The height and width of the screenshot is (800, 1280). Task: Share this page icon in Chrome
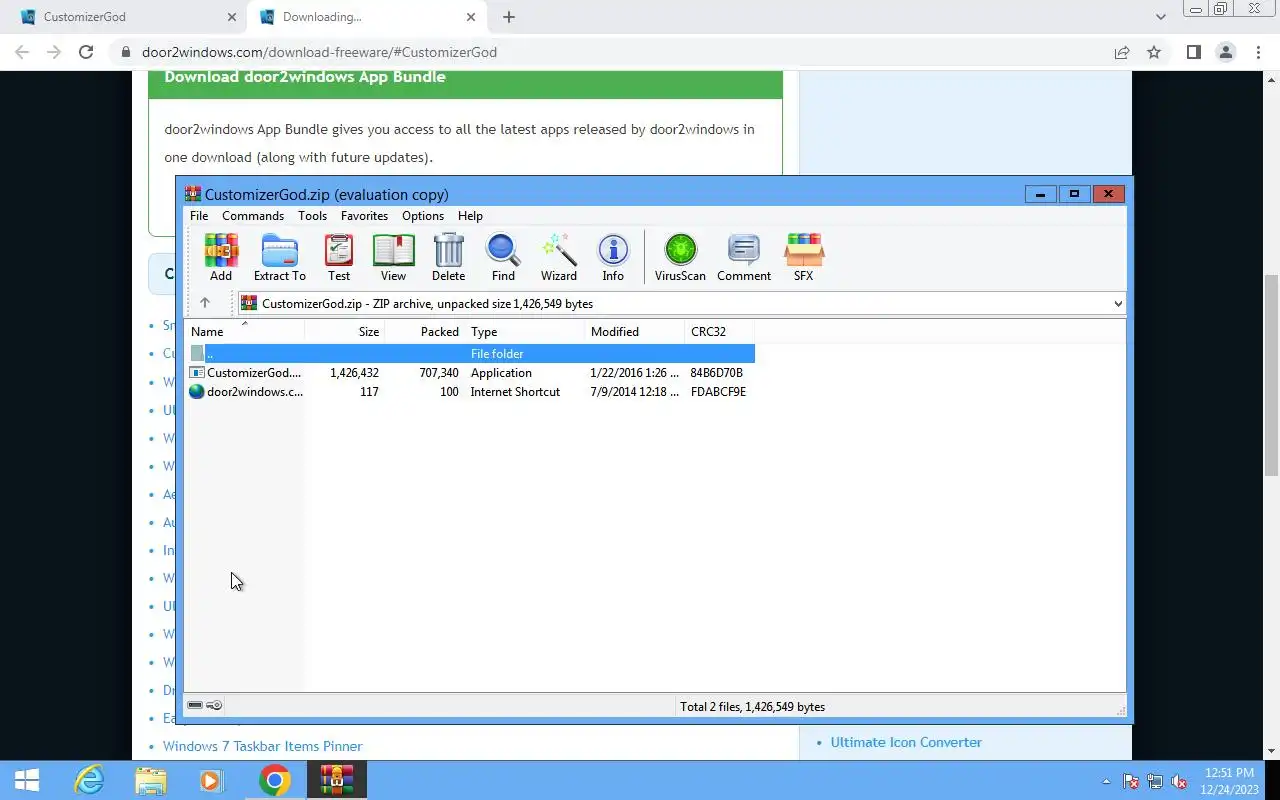1122,52
